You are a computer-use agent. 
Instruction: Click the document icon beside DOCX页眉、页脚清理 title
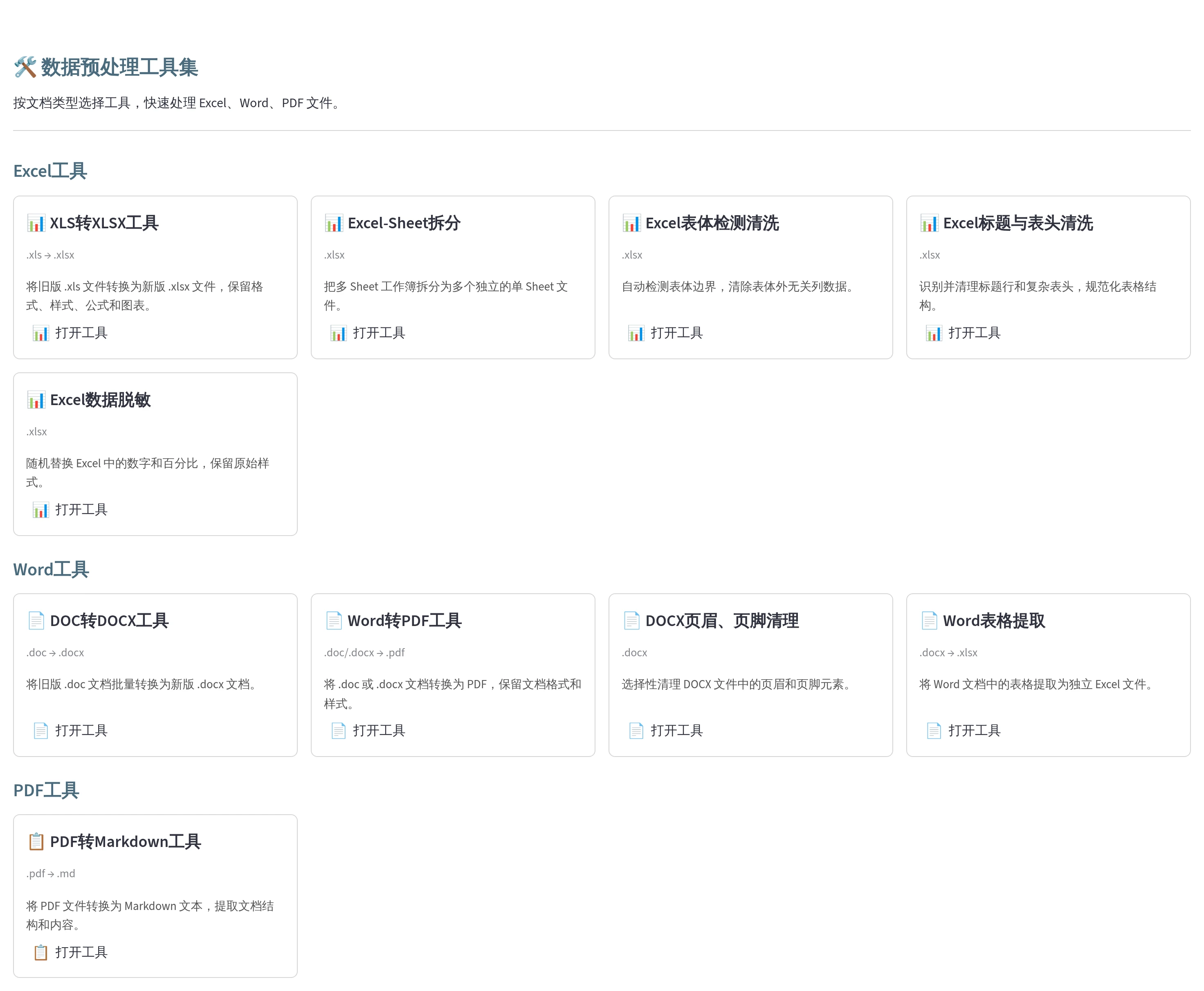pos(632,621)
